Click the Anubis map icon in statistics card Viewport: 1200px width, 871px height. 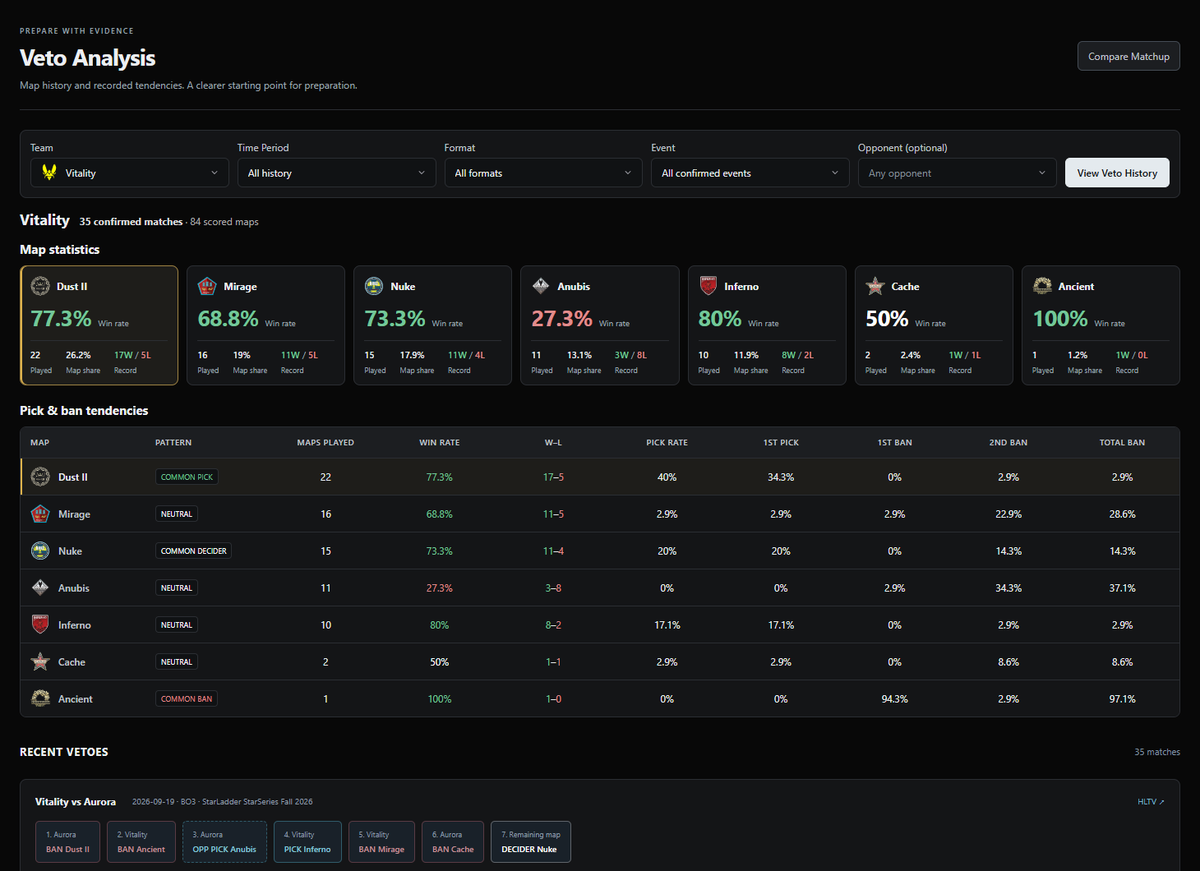(x=541, y=286)
